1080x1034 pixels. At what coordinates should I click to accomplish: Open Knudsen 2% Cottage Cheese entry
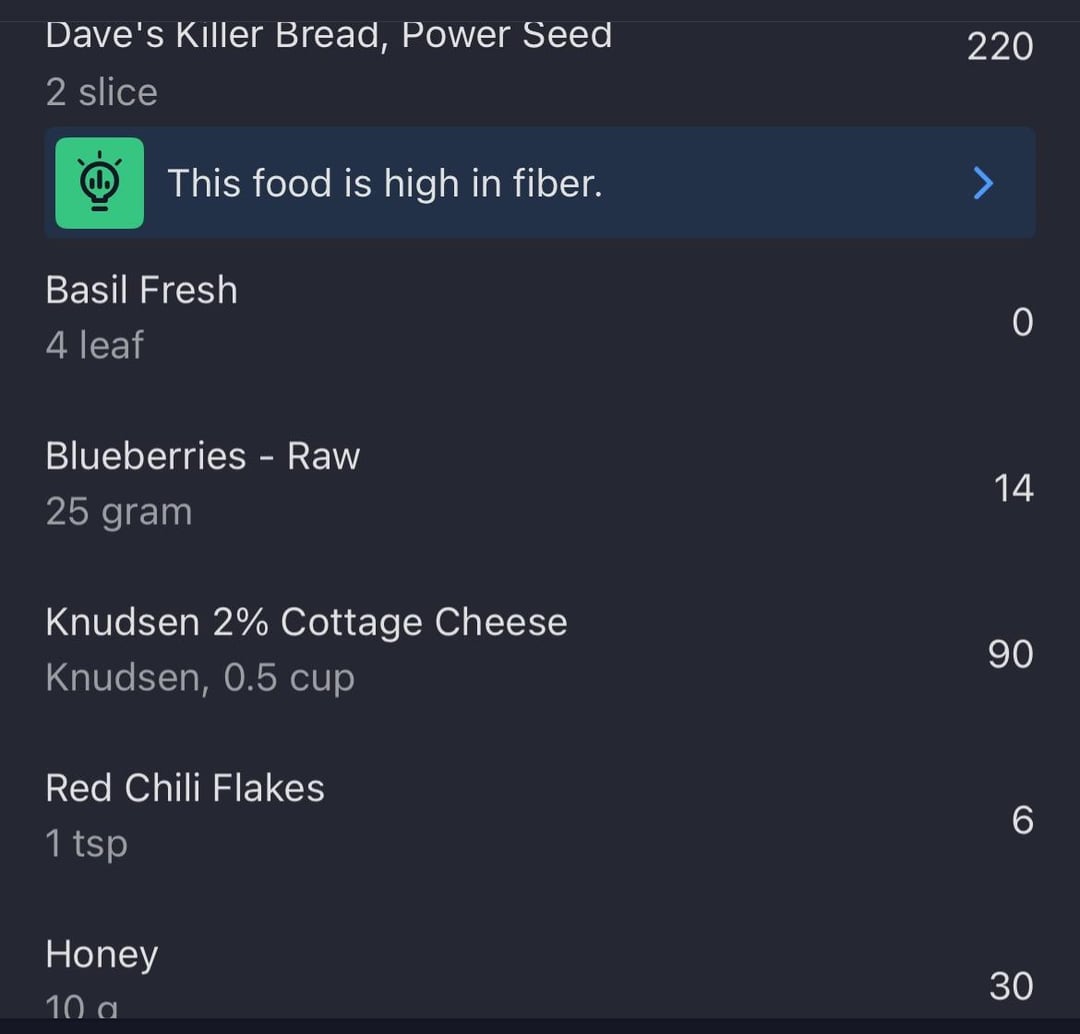pyautogui.click(x=540, y=650)
